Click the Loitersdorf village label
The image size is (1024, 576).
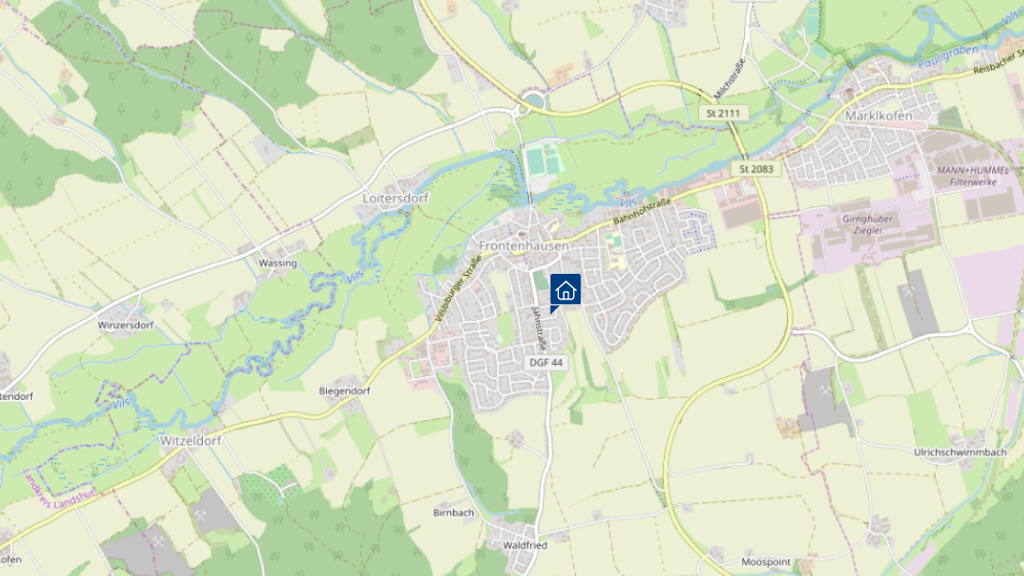(x=396, y=198)
